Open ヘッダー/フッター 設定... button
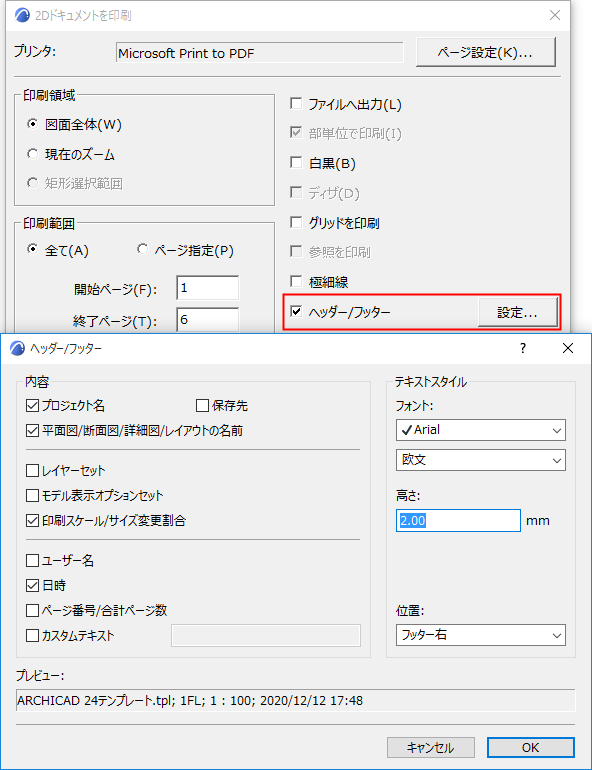 (x=517, y=312)
